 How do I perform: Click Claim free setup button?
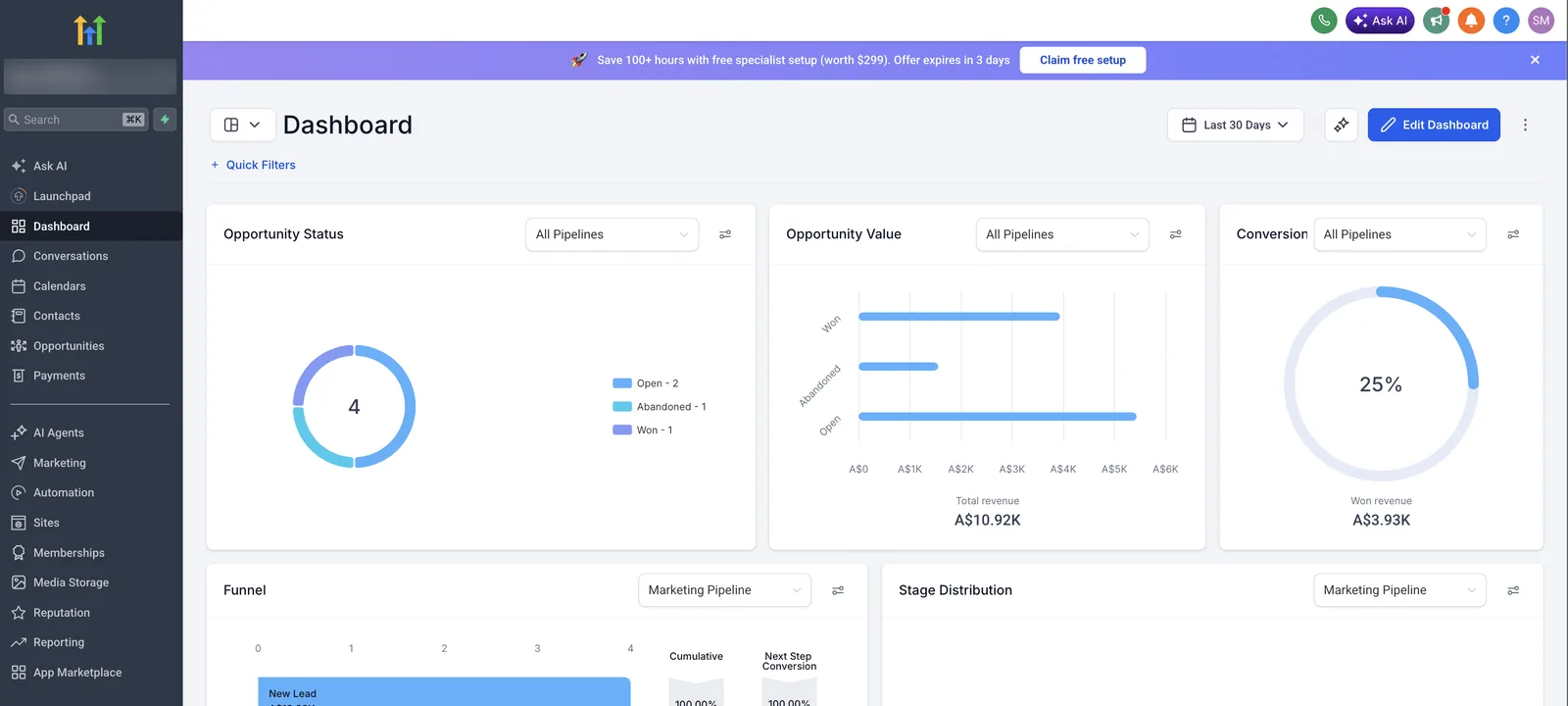(1083, 60)
